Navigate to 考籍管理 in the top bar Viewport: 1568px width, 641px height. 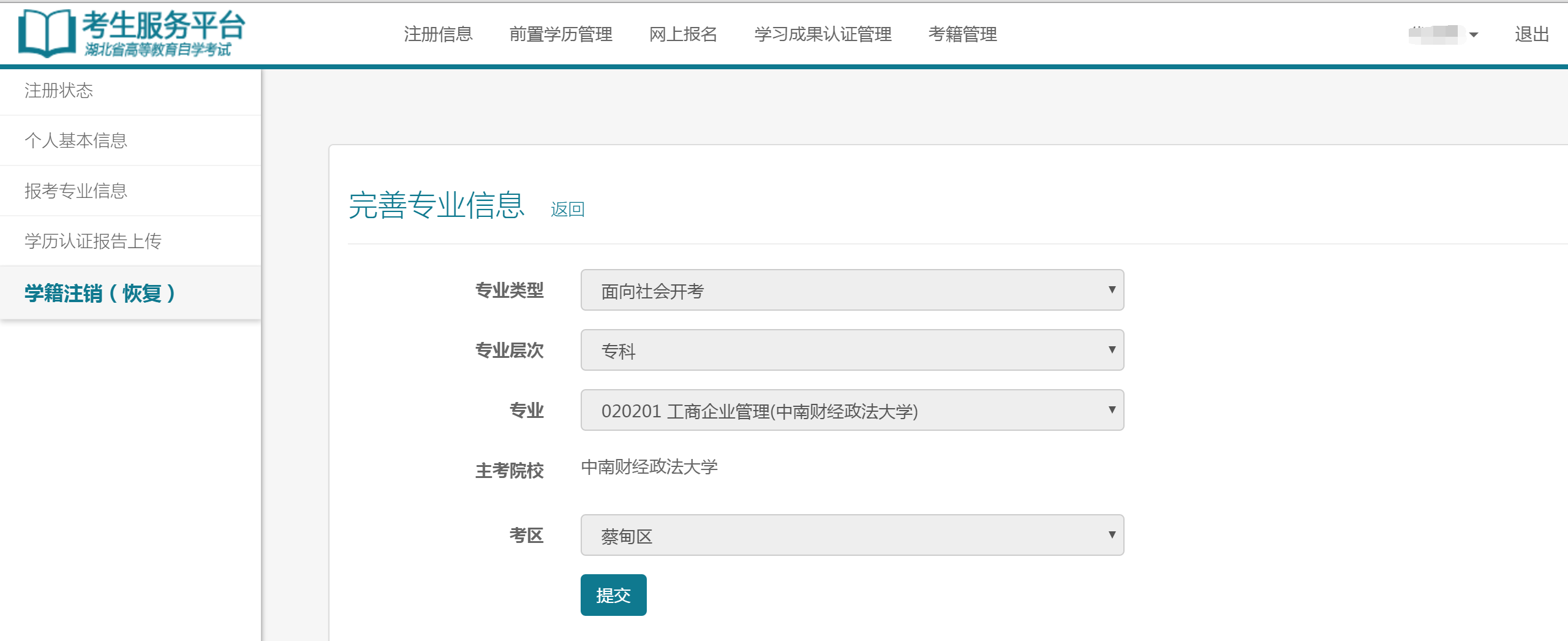coord(962,34)
